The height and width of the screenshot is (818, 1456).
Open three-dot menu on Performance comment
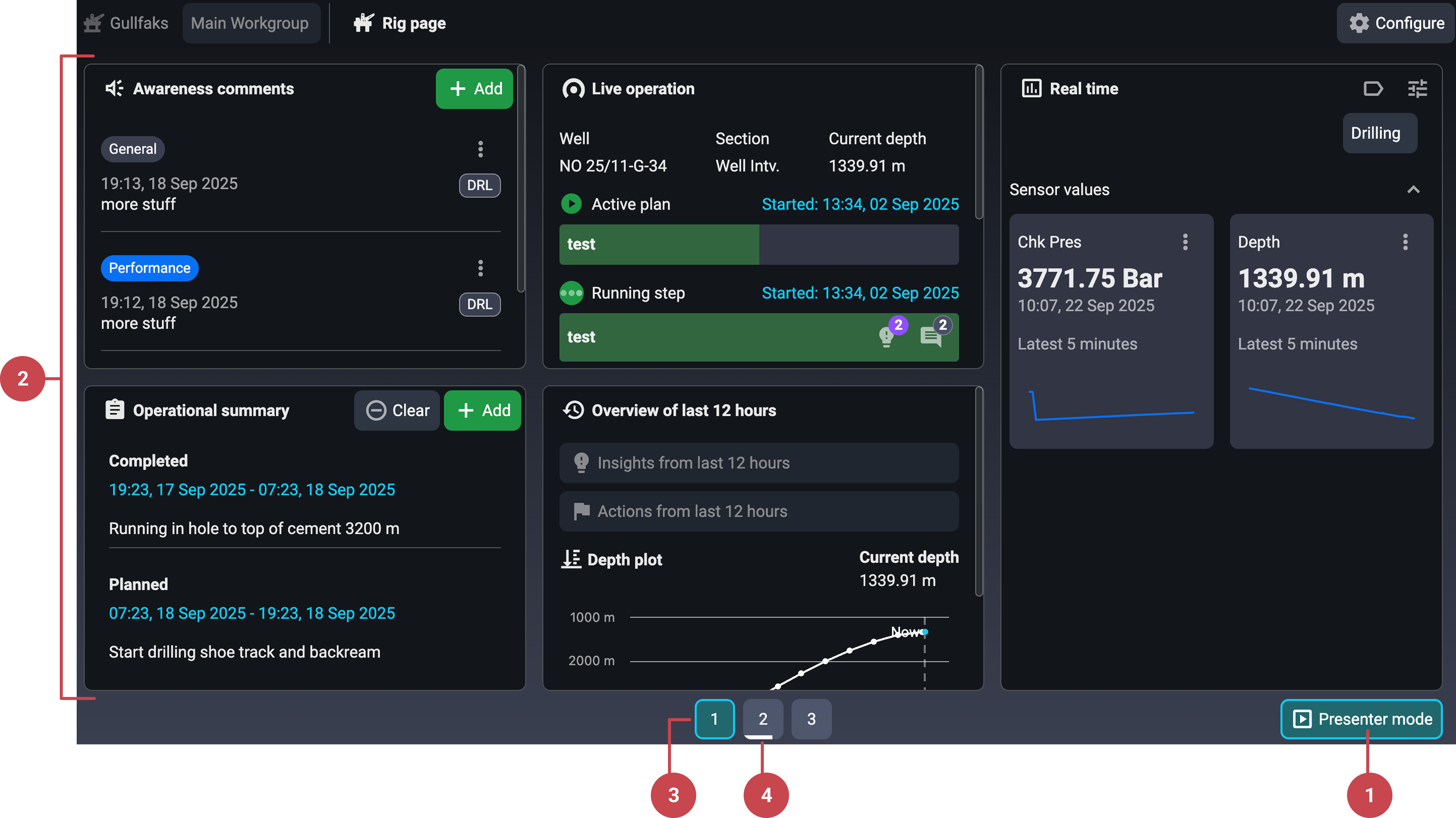click(x=481, y=268)
